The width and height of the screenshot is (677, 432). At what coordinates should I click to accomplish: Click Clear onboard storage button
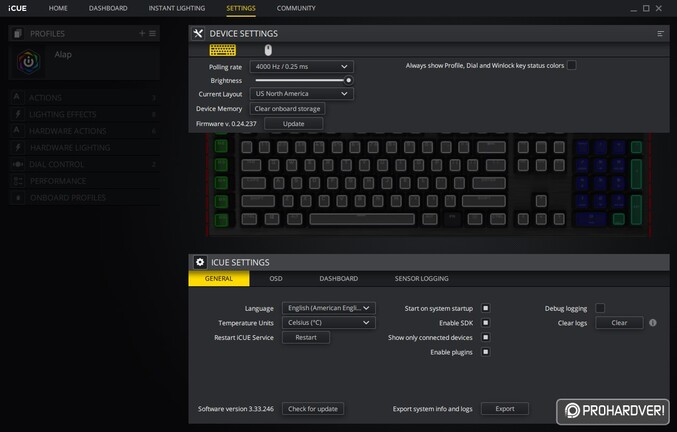(x=288, y=109)
